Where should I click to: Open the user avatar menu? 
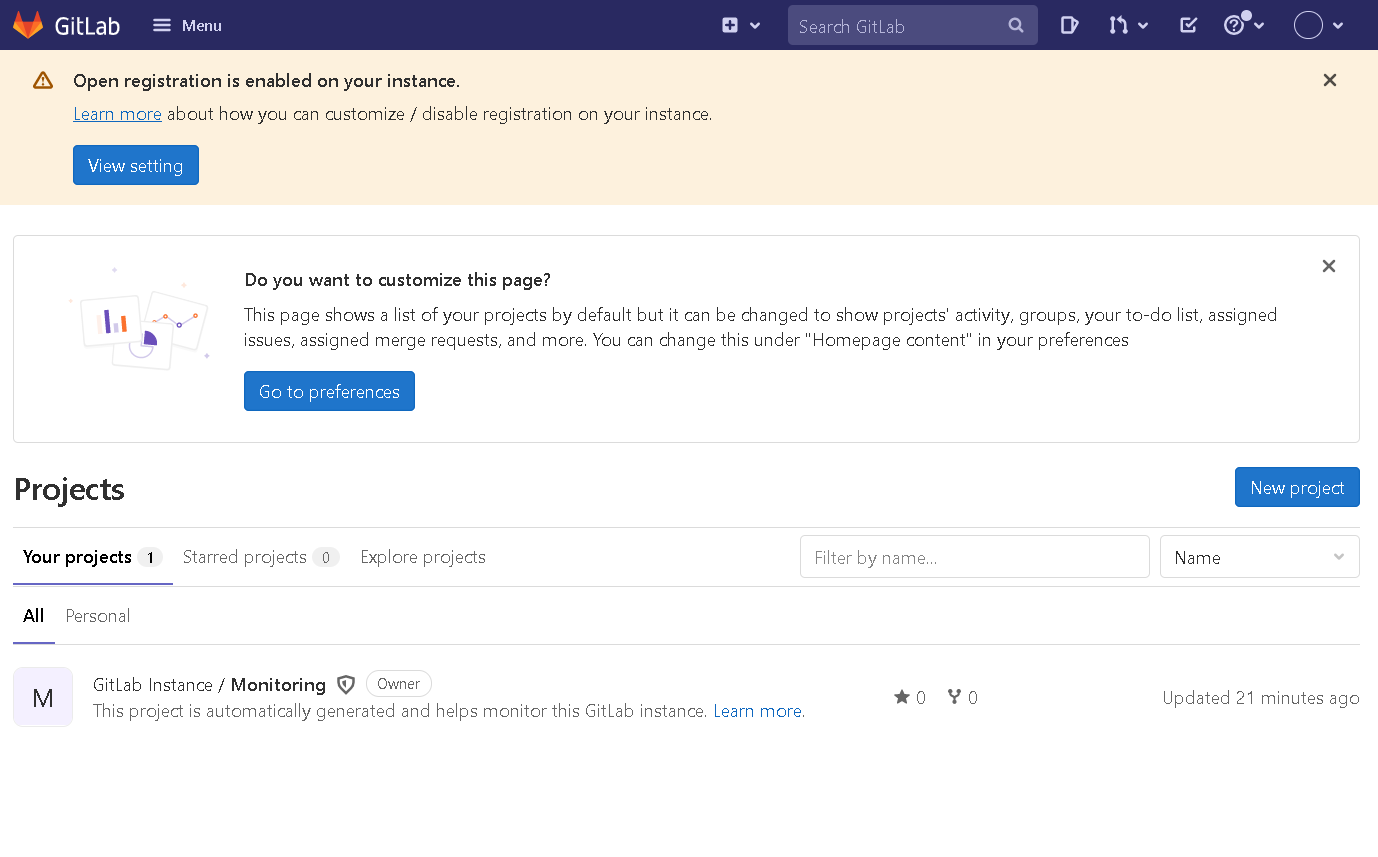(1319, 25)
